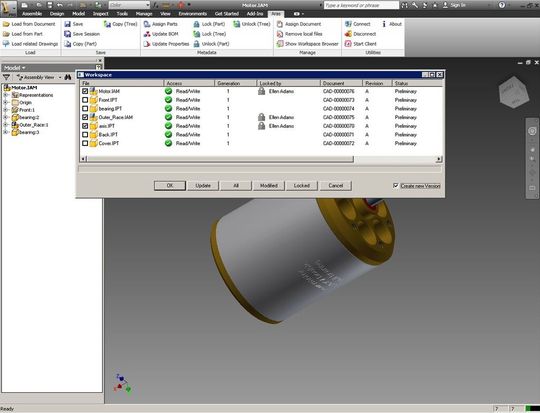Click the Unlock (Part) icon
The width and height of the screenshot is (540, 413).
pyautogui.click(x=196, y=44)
